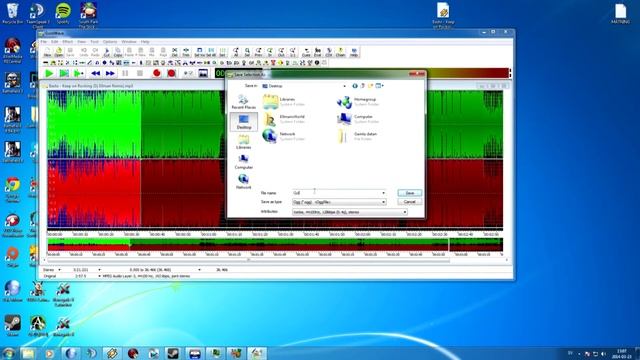Viewport: 640px width, 360px height.
Task: Click the Cut toolbar icon
Action: coord(107,52)
